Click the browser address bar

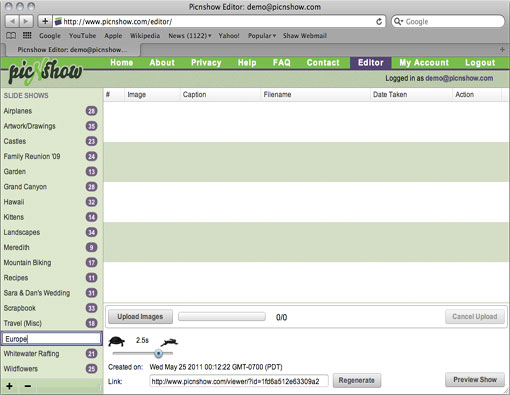(x=219, y=22)
